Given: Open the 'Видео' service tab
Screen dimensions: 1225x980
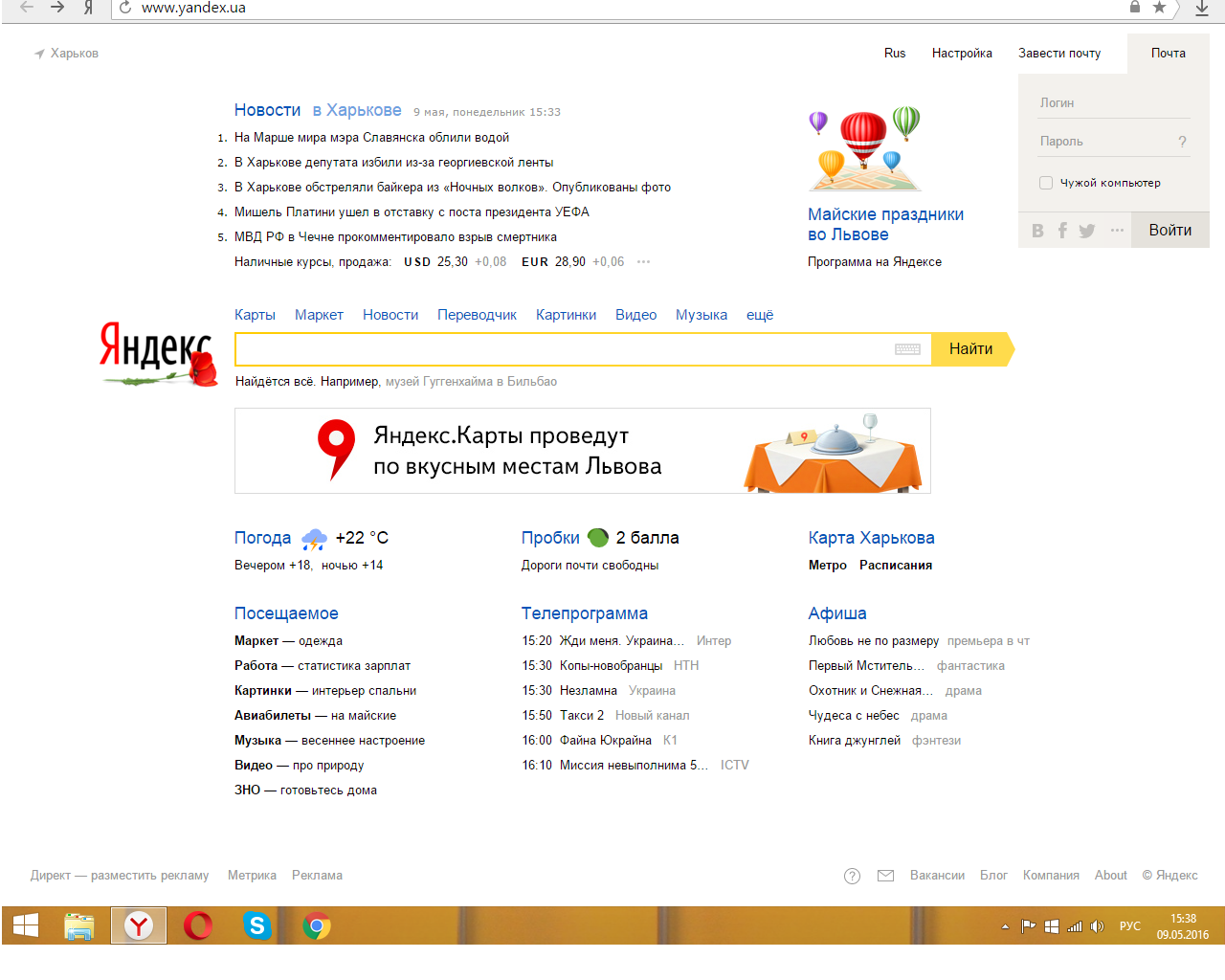Looking at the screenshot, I should point(635,315).
